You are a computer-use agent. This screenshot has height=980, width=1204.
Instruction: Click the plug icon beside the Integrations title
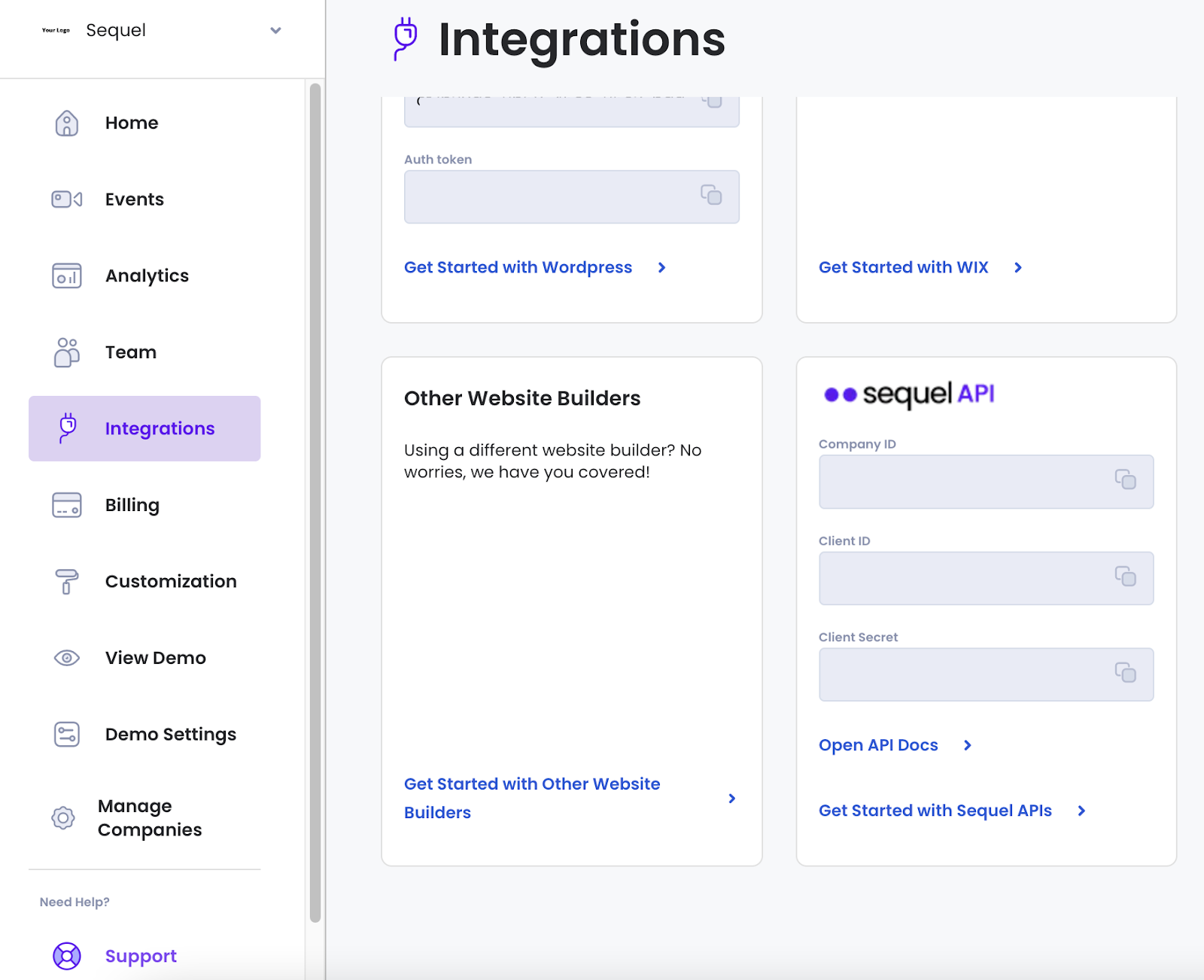coord(406,39)
